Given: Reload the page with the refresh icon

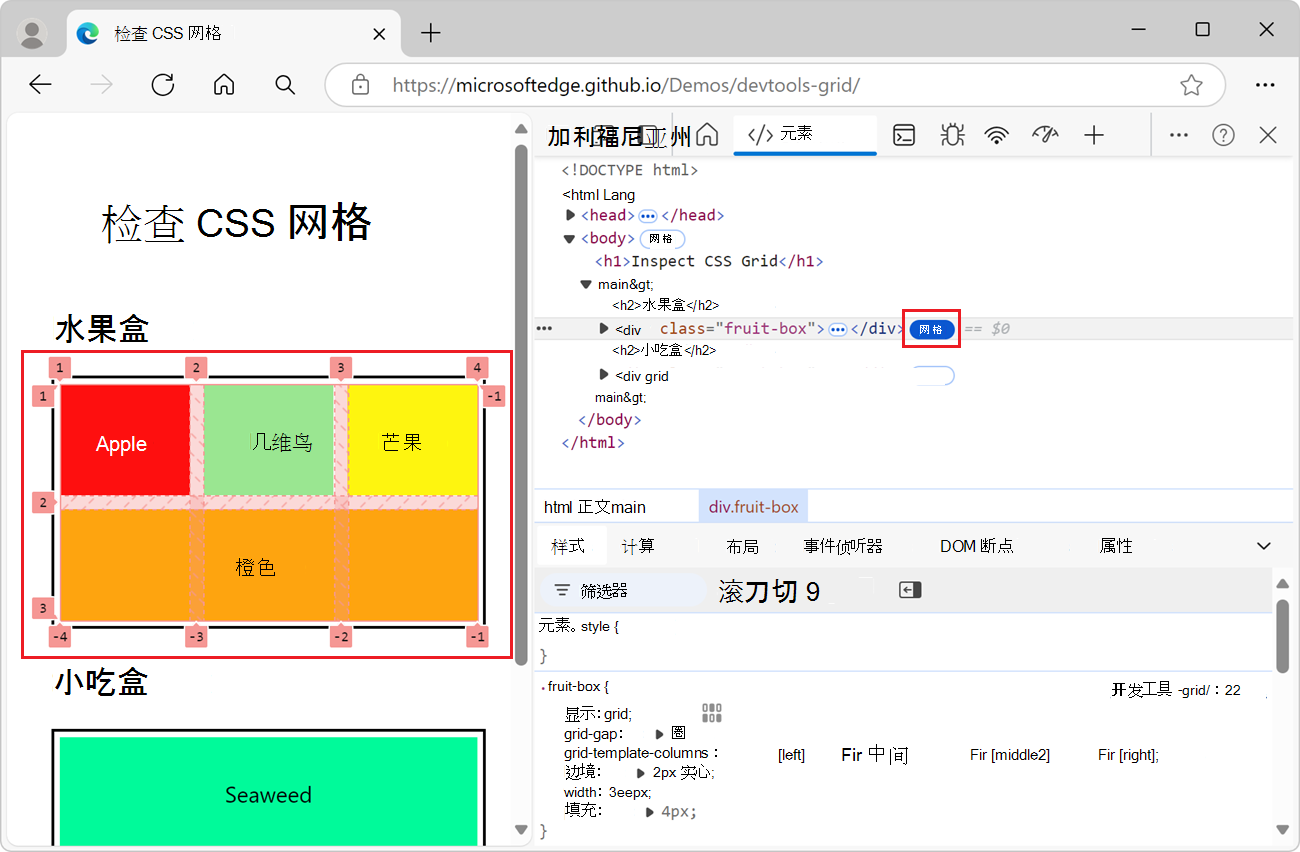Looking at the screenshot, I should 162,85.
